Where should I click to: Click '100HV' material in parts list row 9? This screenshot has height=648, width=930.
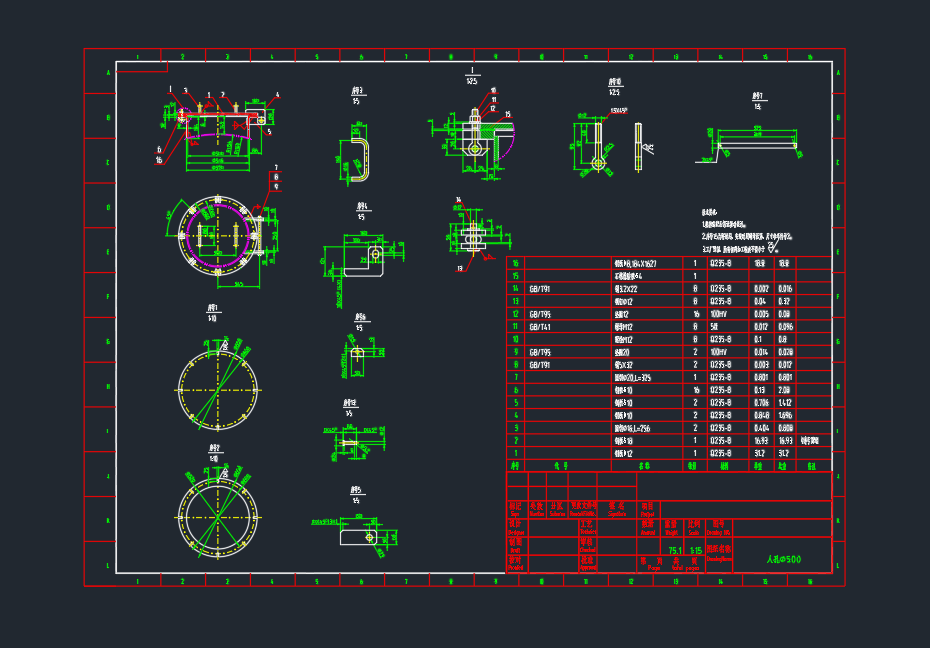[718, 352]
